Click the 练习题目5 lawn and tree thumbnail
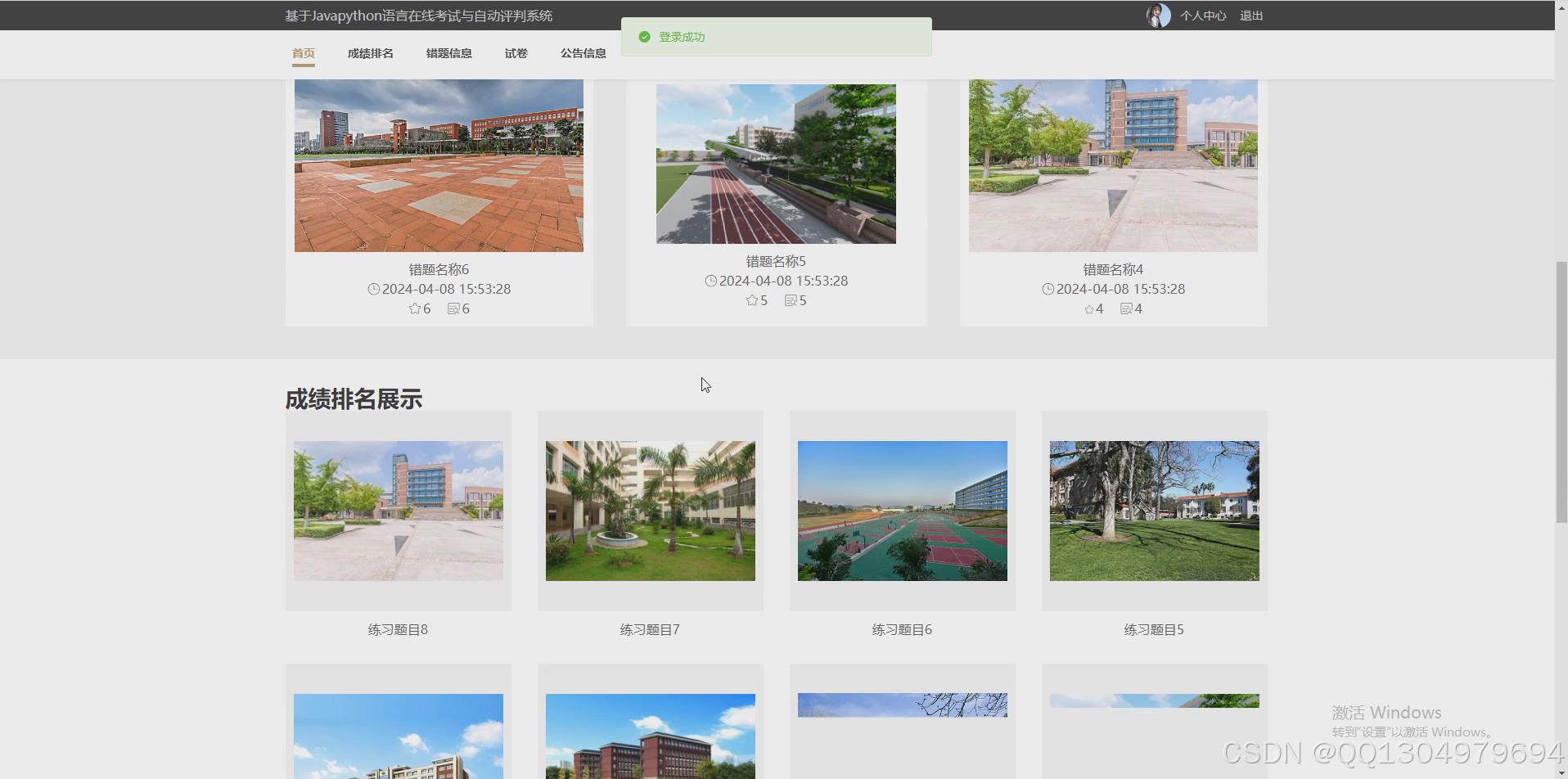 click(x=1155, y=511)
